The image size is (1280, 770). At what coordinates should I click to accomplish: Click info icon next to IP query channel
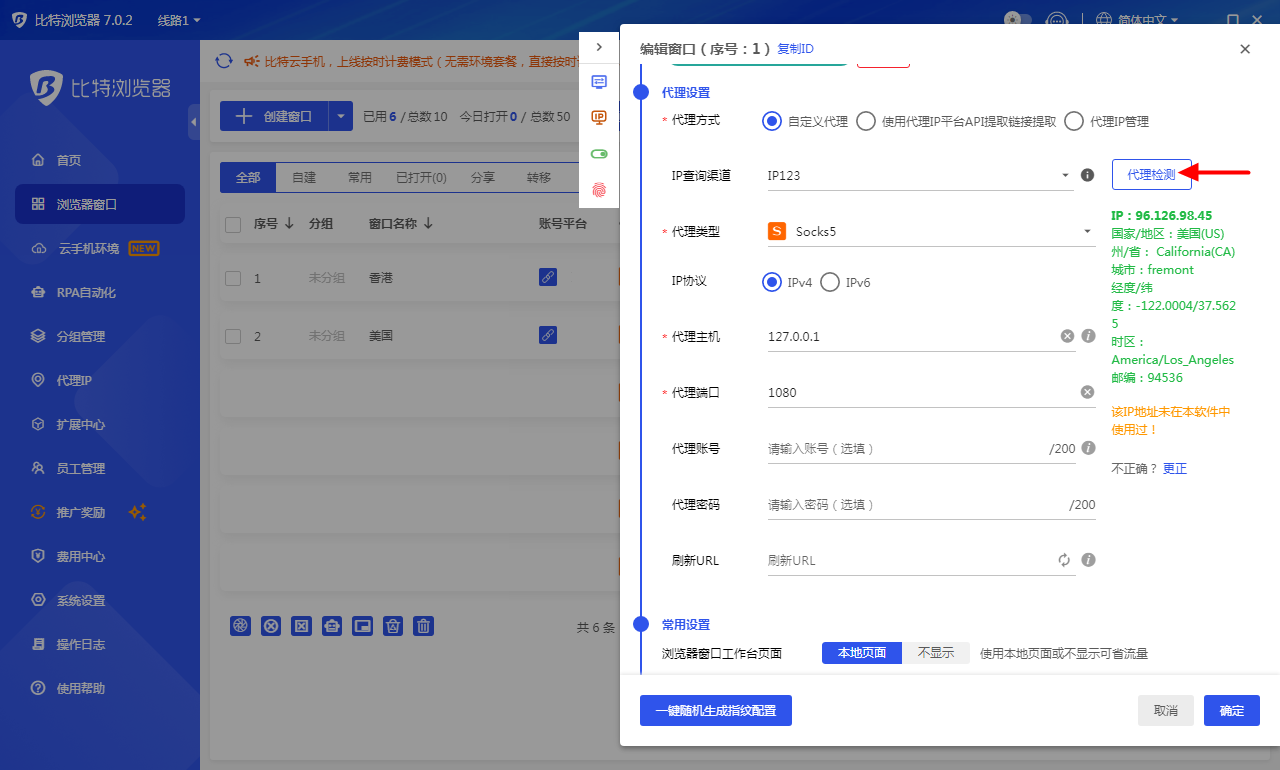[1087, 175]
